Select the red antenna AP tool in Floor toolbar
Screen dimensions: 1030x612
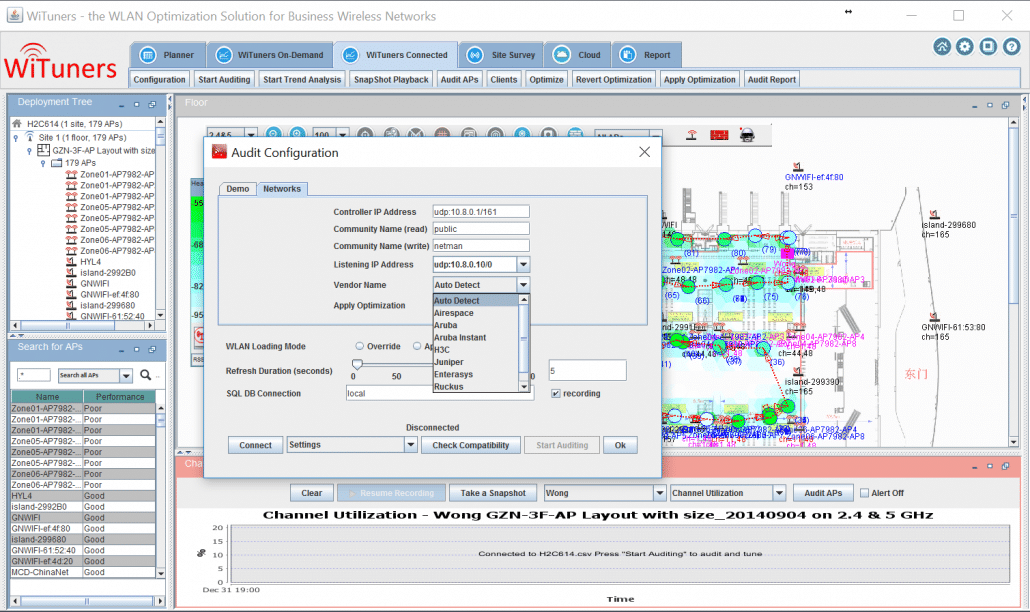(x=692, y=135)
